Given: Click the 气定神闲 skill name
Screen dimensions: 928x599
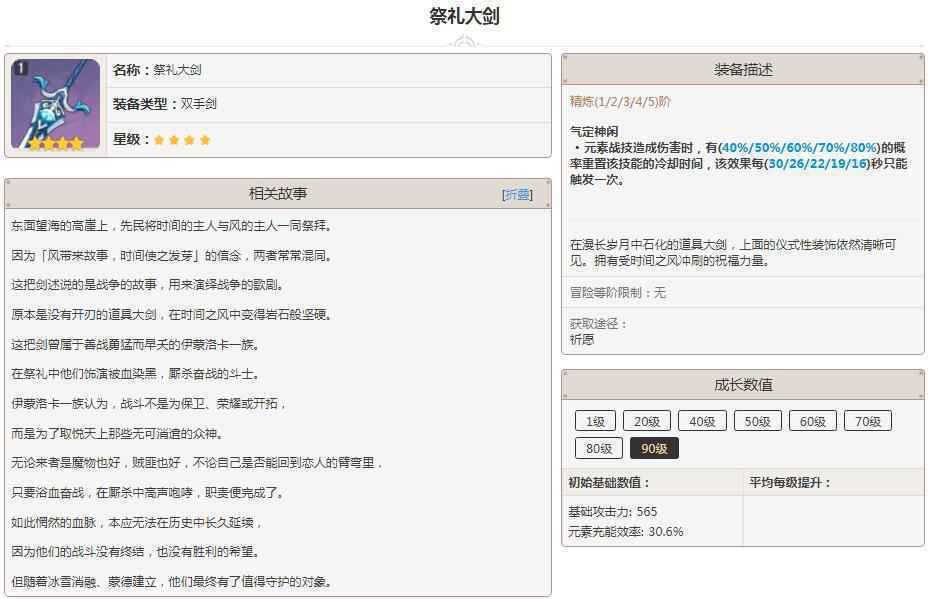Looking at the screenshot, I should [x=594, y=131].
